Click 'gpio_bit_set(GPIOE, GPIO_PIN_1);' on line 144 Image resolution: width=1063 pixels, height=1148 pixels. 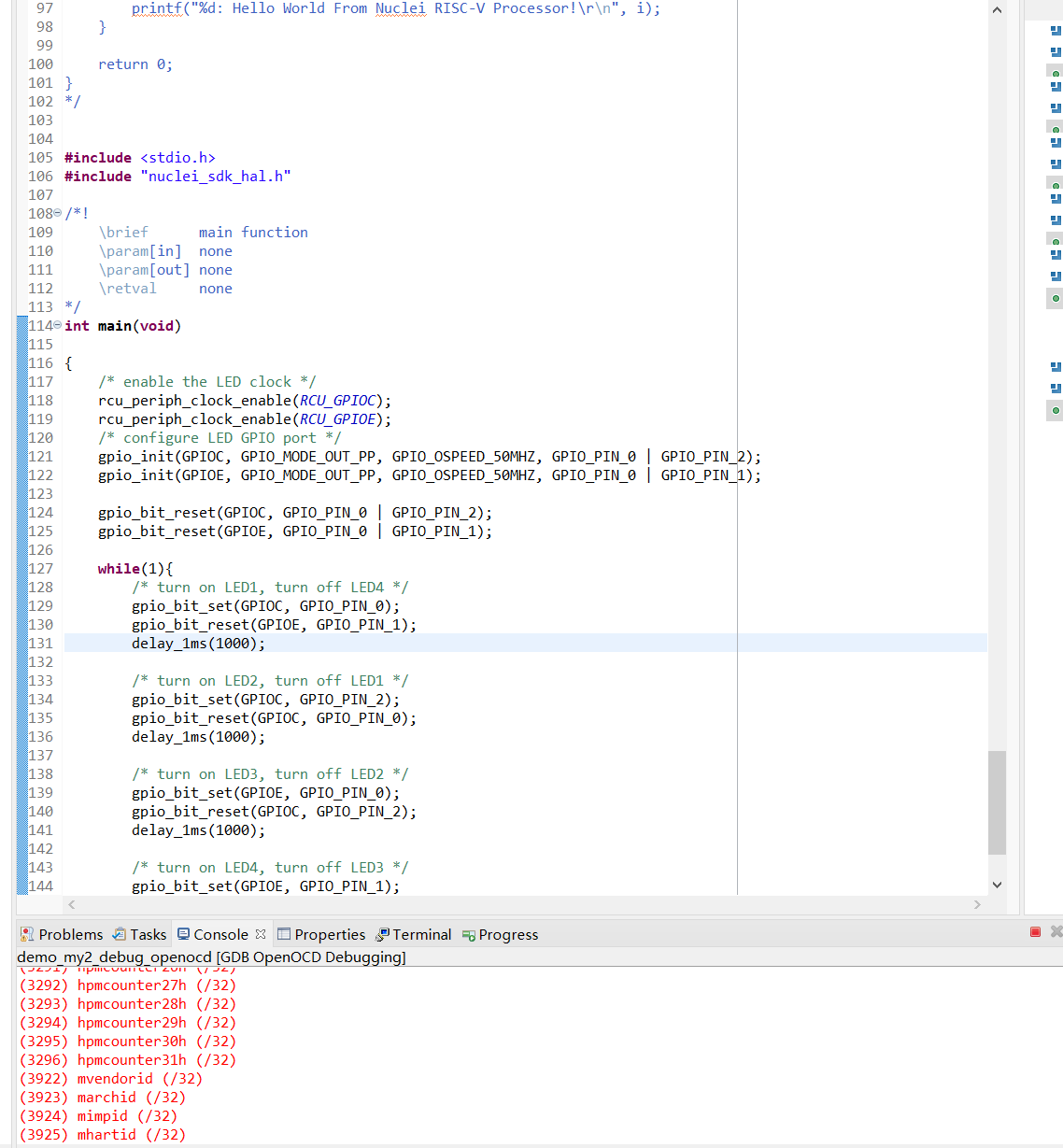(265, 886)
